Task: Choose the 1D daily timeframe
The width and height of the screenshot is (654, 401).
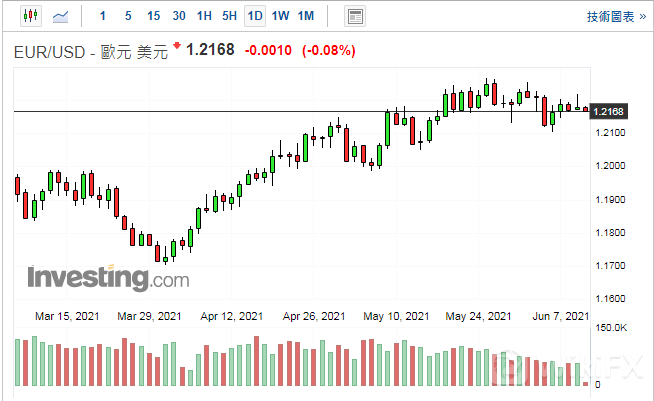Action: point(255,16)
